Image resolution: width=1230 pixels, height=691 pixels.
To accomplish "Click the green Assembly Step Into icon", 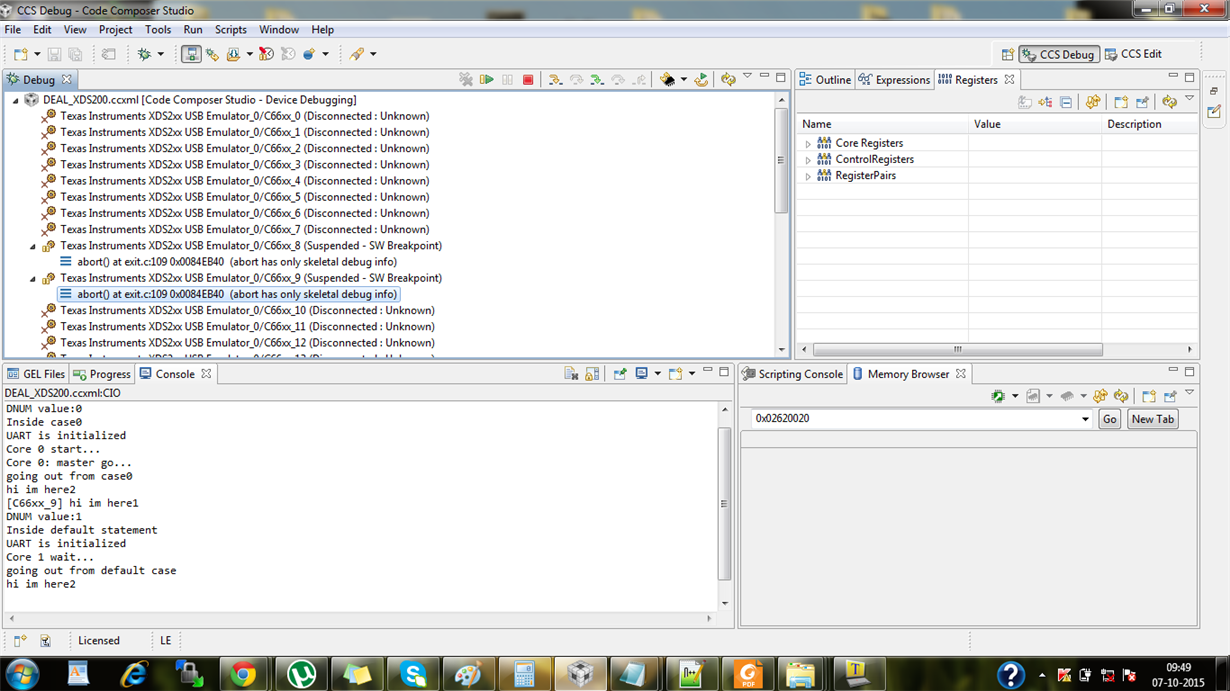I will 597,79.
